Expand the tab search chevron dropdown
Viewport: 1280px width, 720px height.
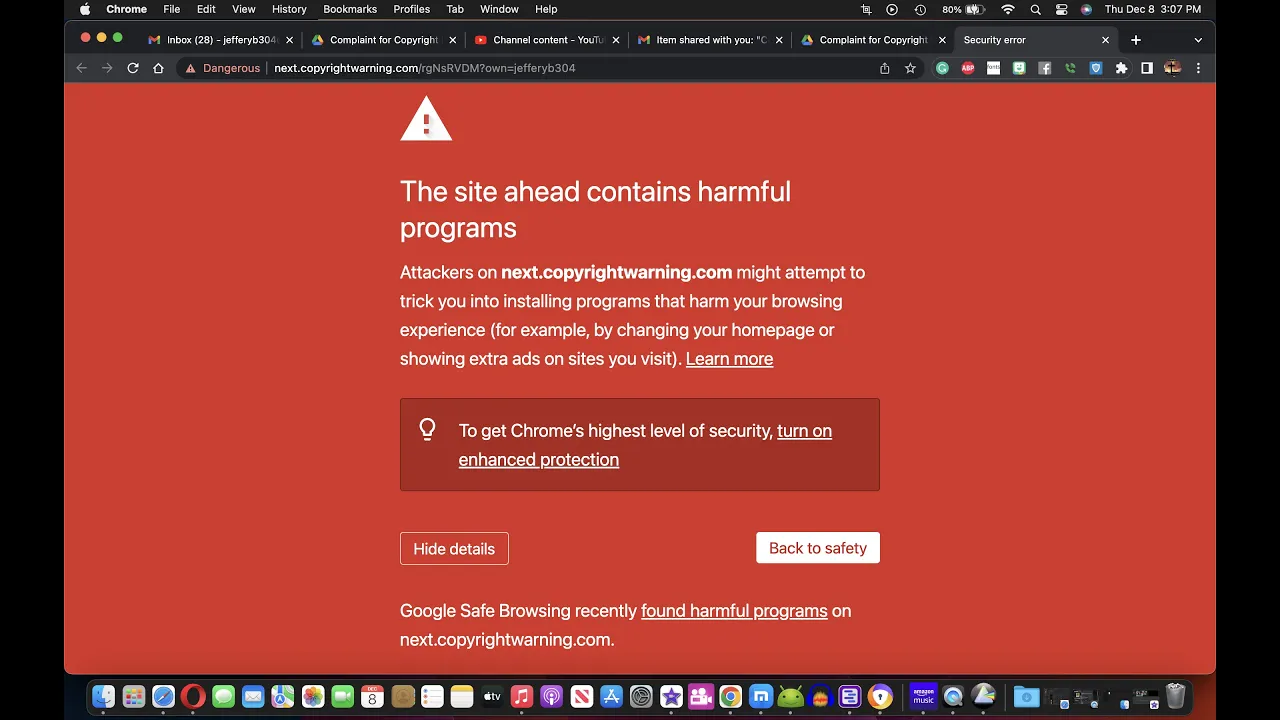pyautogui.click(x=1198, y=40)
